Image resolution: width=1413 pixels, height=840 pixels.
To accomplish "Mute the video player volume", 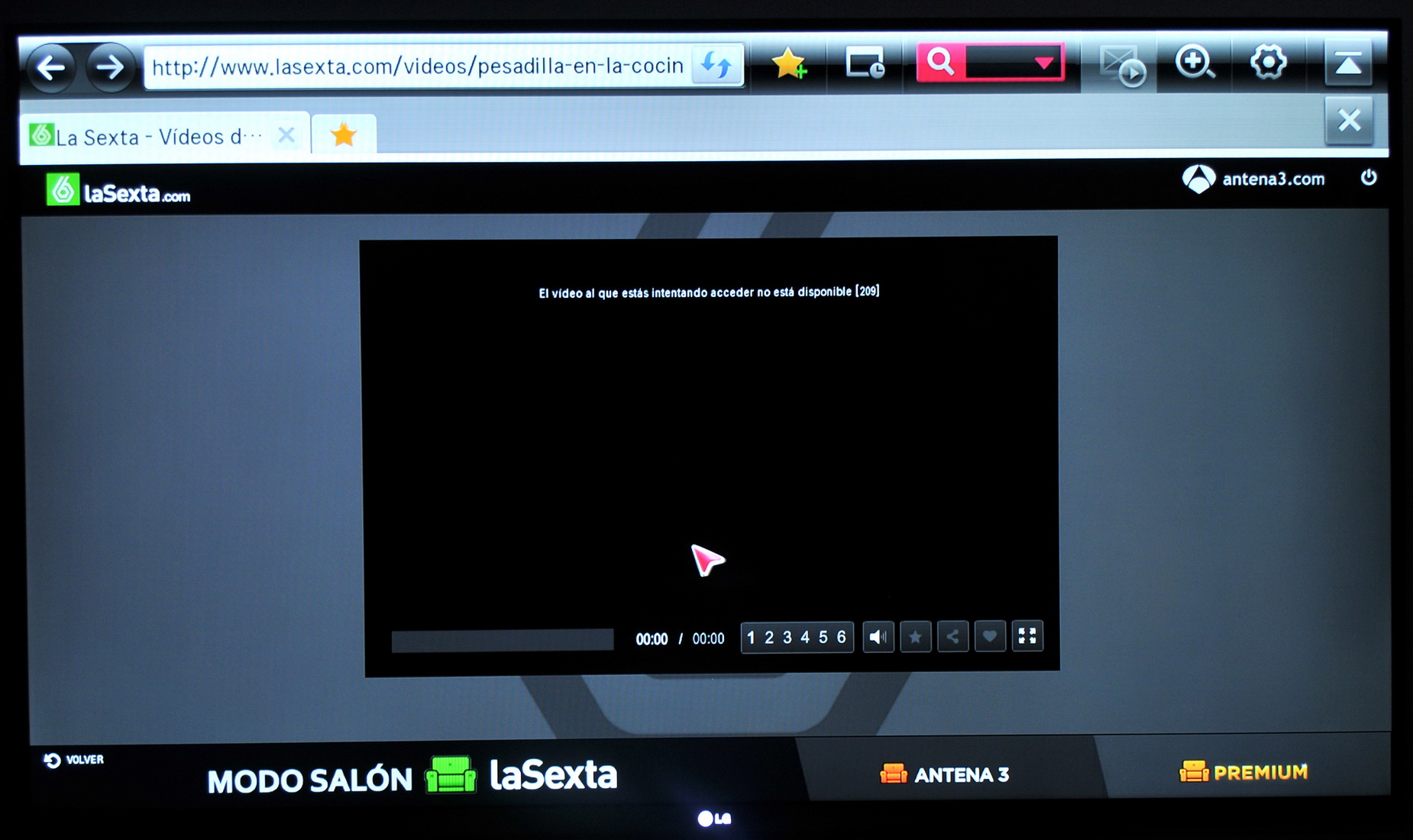I will pyautogui.click(x=878, y=636).
